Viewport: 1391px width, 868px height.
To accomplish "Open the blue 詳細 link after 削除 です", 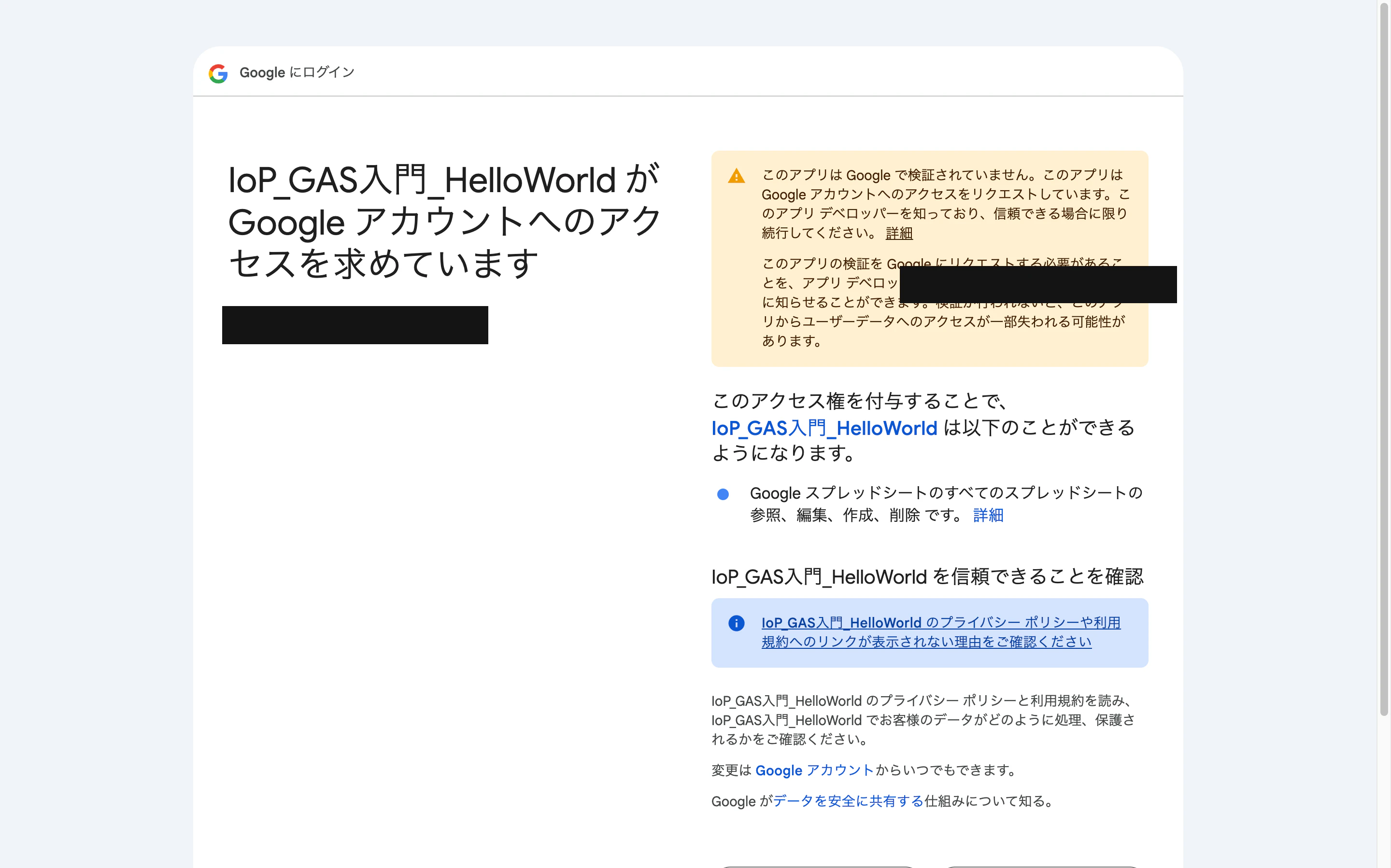I will coord(988,516).
